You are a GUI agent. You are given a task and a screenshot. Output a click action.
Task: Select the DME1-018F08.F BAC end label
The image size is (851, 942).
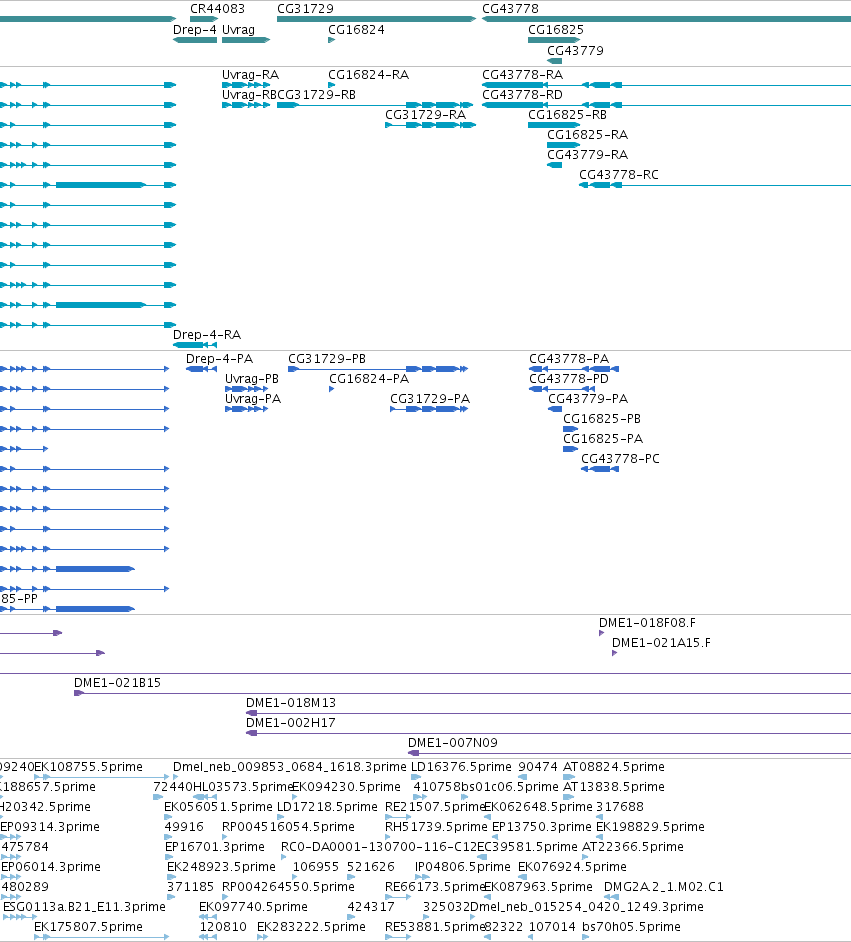tap(647, 622)
